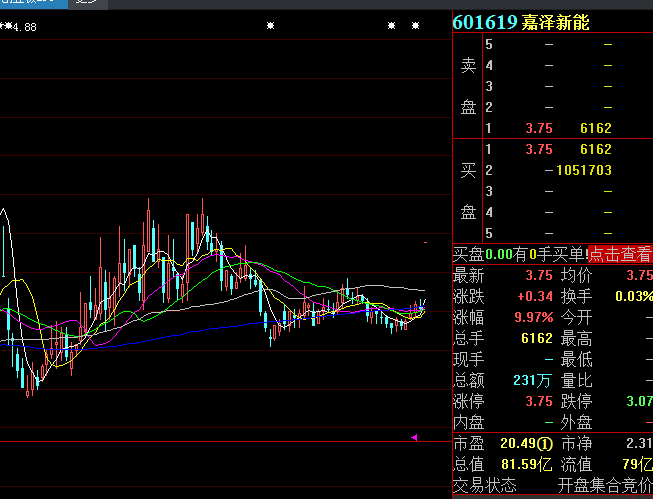The image size is (653, 499).
Task: Click 涨停 limit-up value 3.75
Action: click(x=539, y=401)
